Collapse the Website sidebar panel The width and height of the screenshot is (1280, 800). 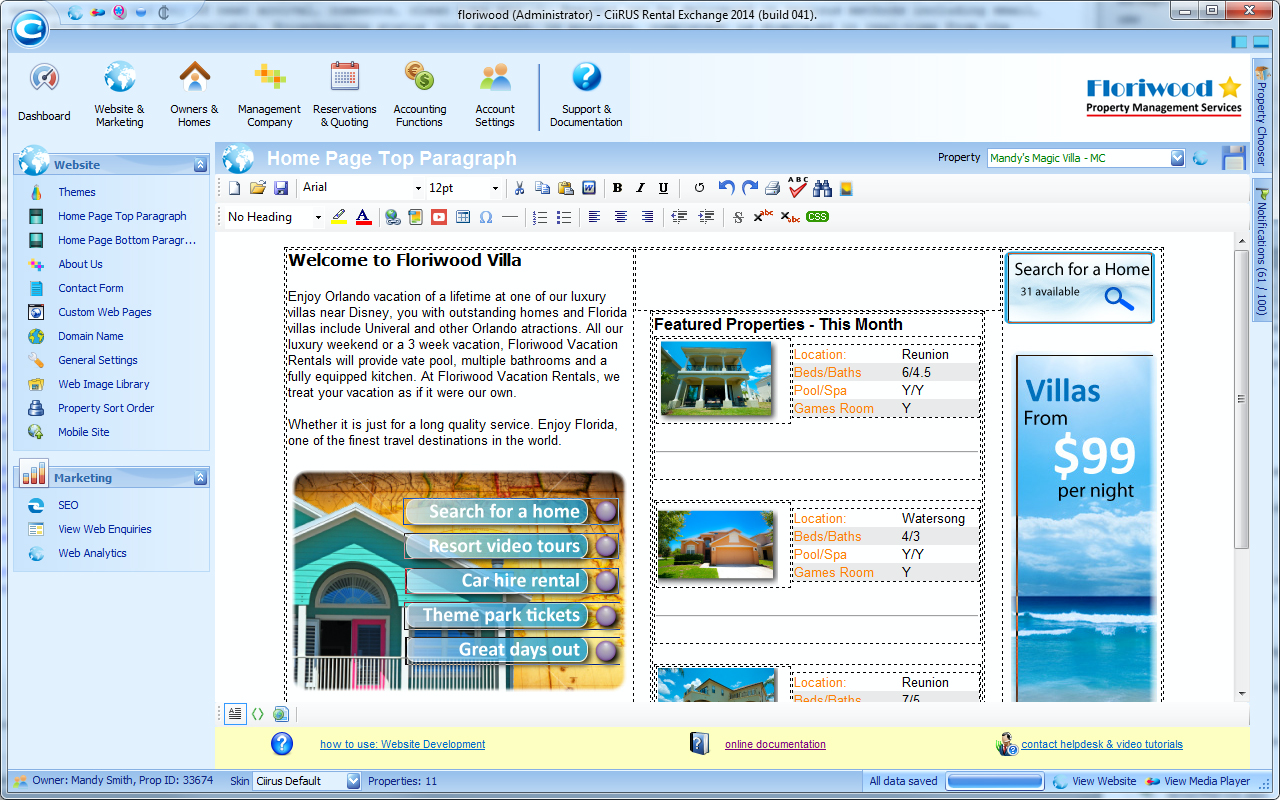pos(200,165)
